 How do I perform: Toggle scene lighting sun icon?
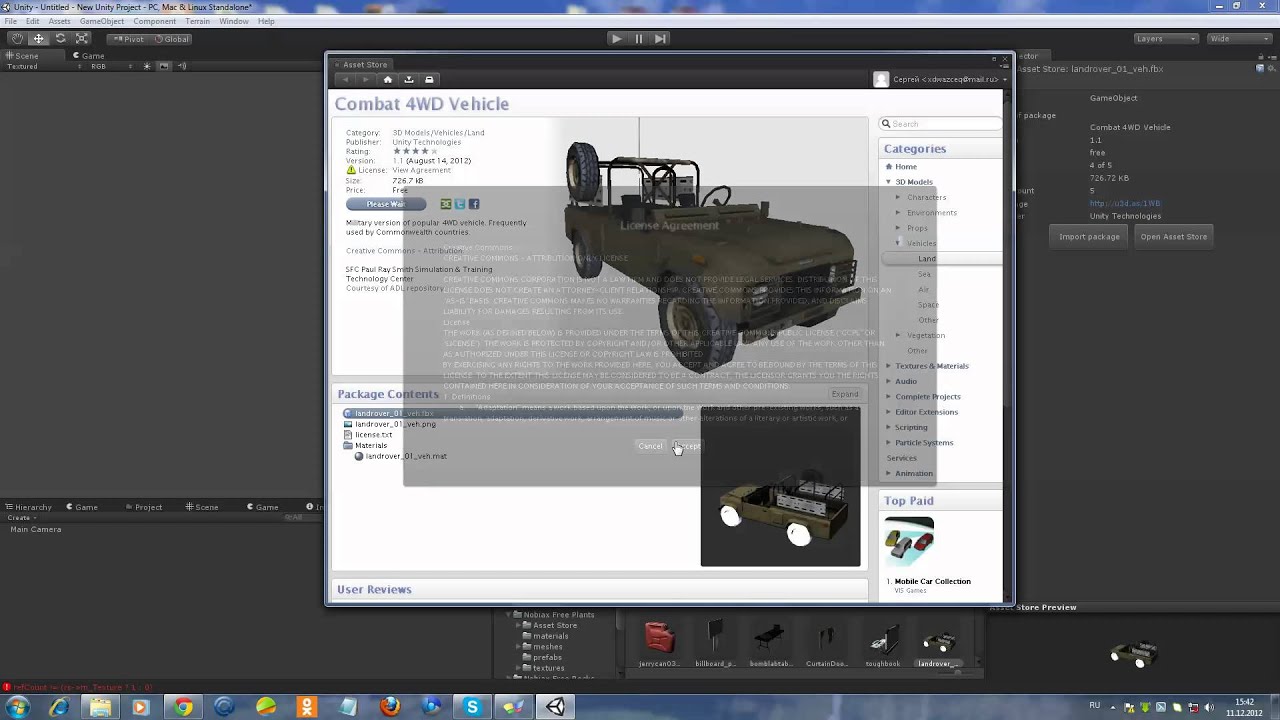click(147, 66)
